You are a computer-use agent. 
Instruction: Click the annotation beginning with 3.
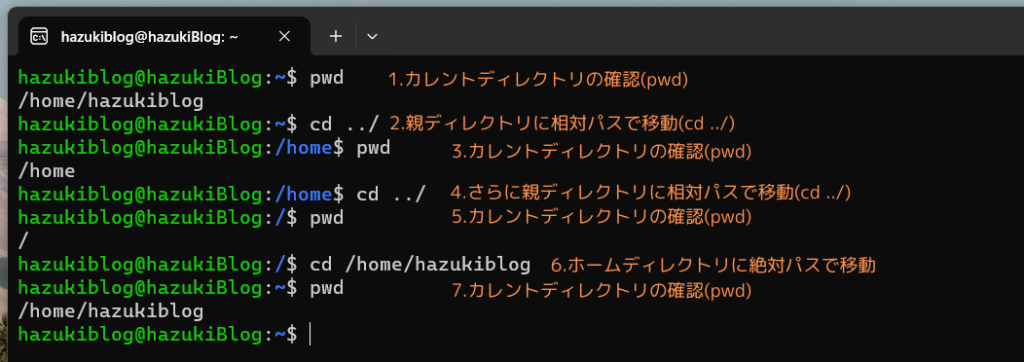coord(601,152)
